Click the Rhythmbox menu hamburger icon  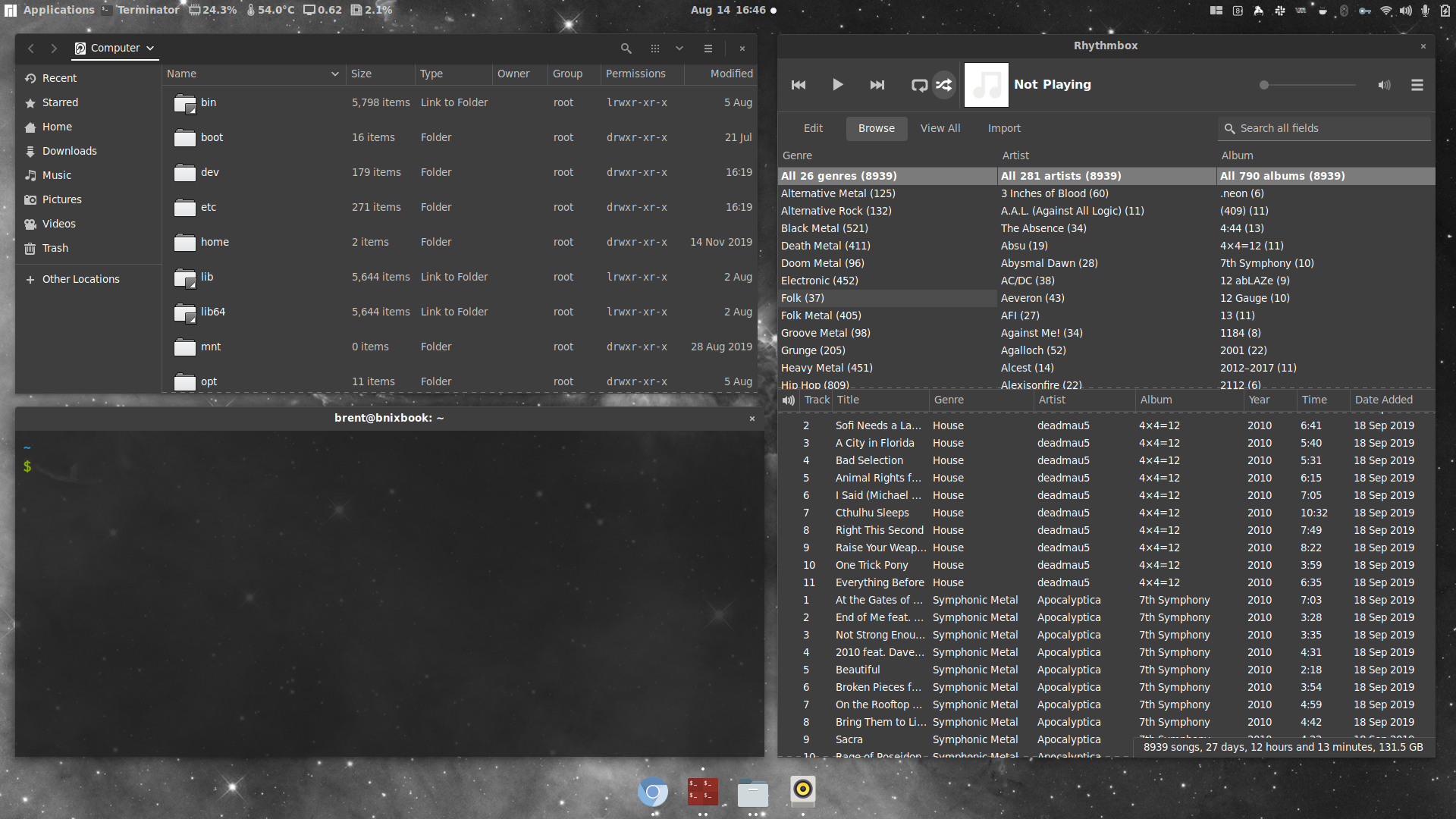(1417, 85)
